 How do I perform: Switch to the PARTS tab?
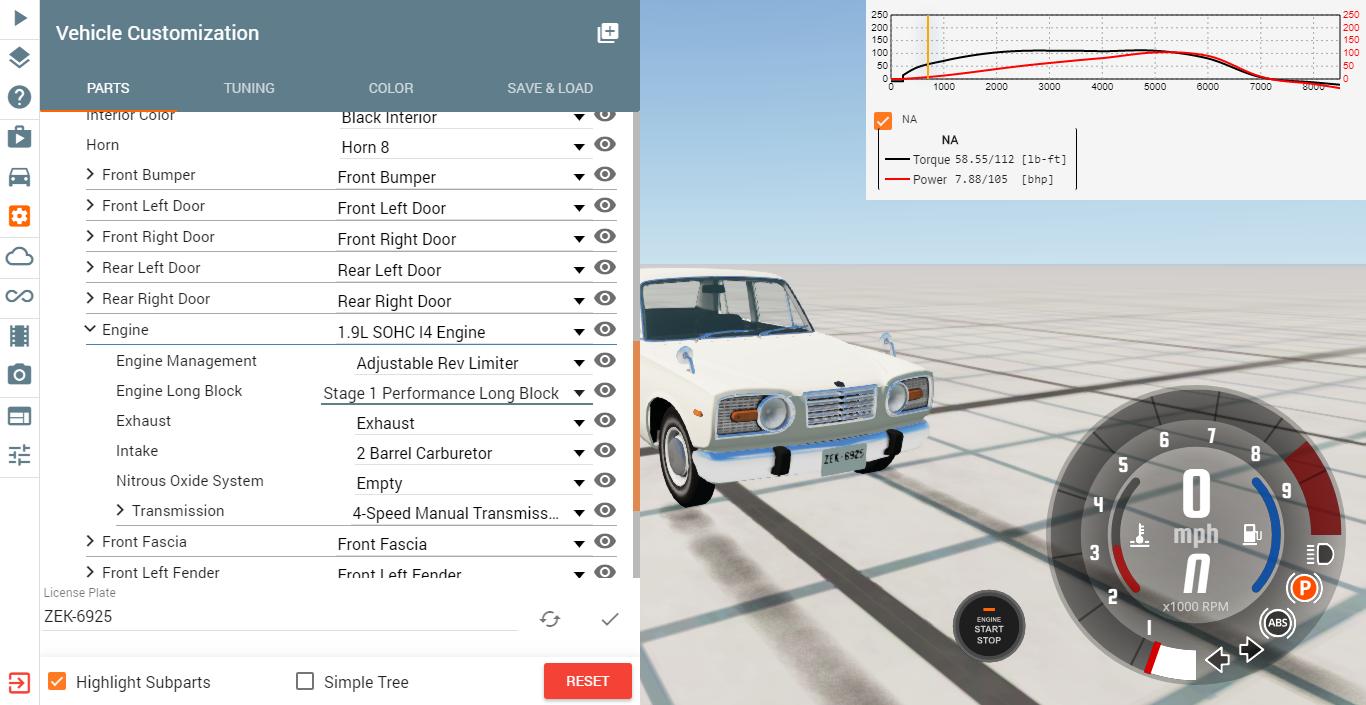click(x=108, y=88)
